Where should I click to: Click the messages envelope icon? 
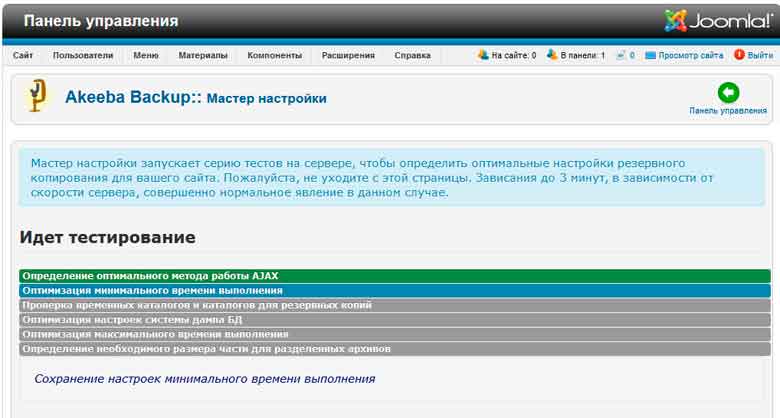tap(620, 55)
